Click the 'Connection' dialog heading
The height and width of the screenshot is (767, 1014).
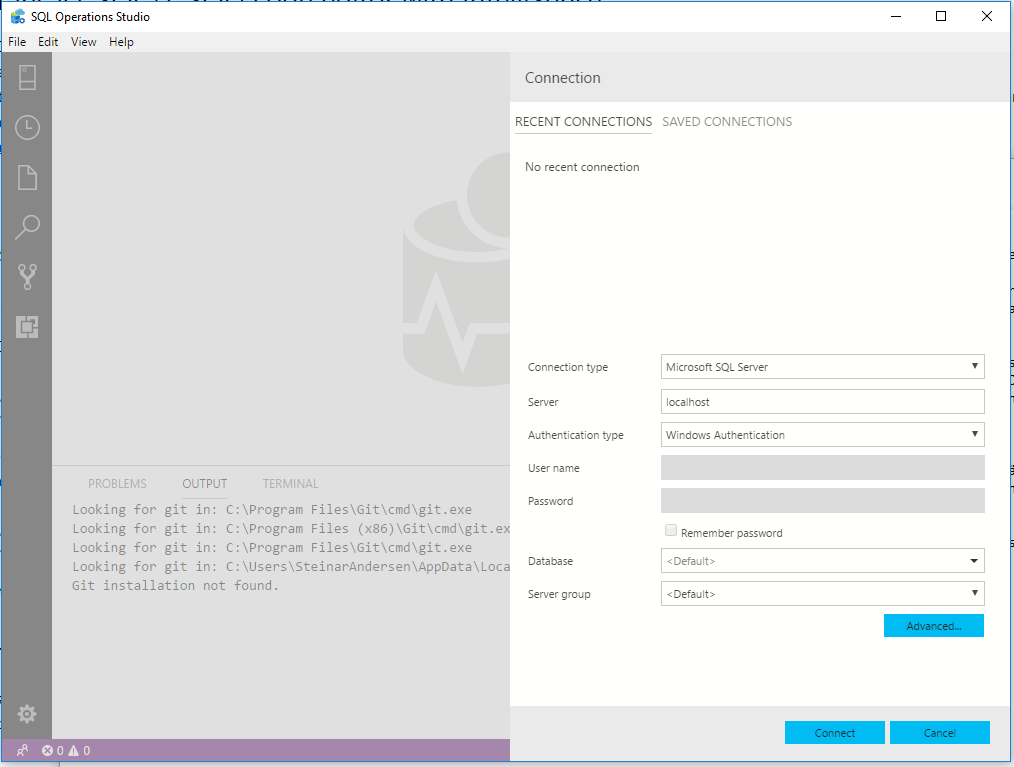click(563, 78)
